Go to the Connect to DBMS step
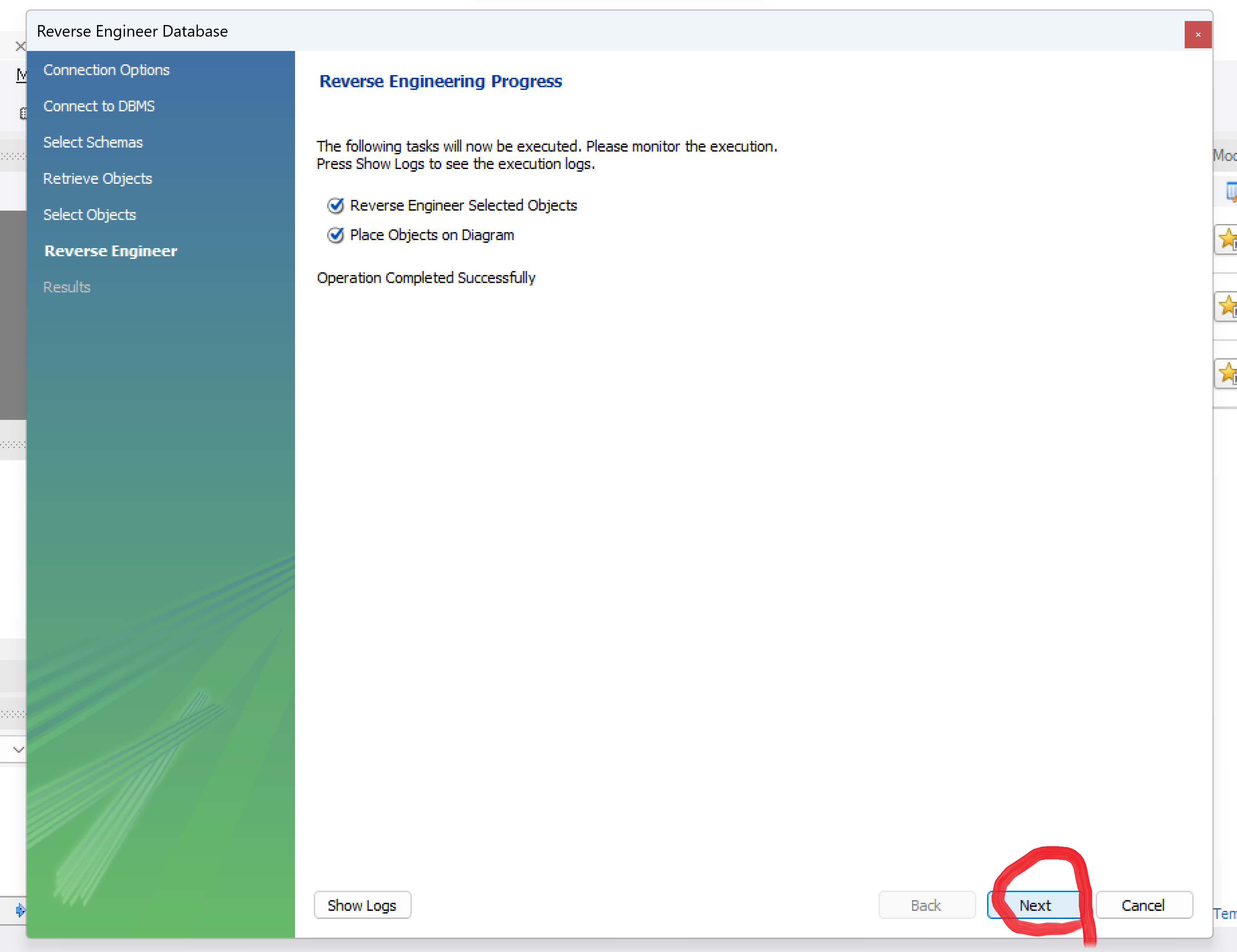This screenshot has width=1237, height=952. (x=99, y=106)
